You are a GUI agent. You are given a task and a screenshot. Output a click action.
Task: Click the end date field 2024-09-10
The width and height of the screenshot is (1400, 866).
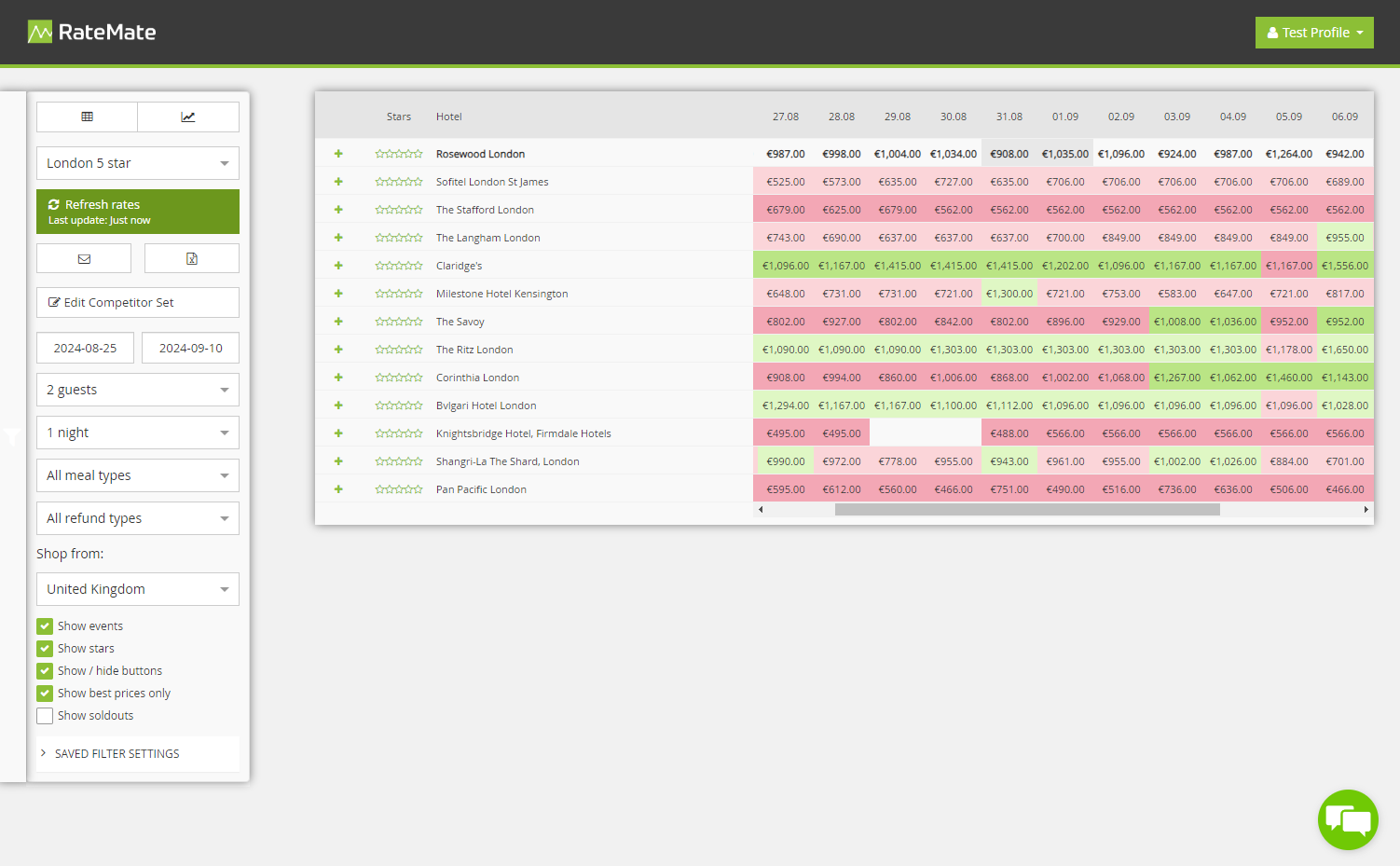tap(191, 348)
